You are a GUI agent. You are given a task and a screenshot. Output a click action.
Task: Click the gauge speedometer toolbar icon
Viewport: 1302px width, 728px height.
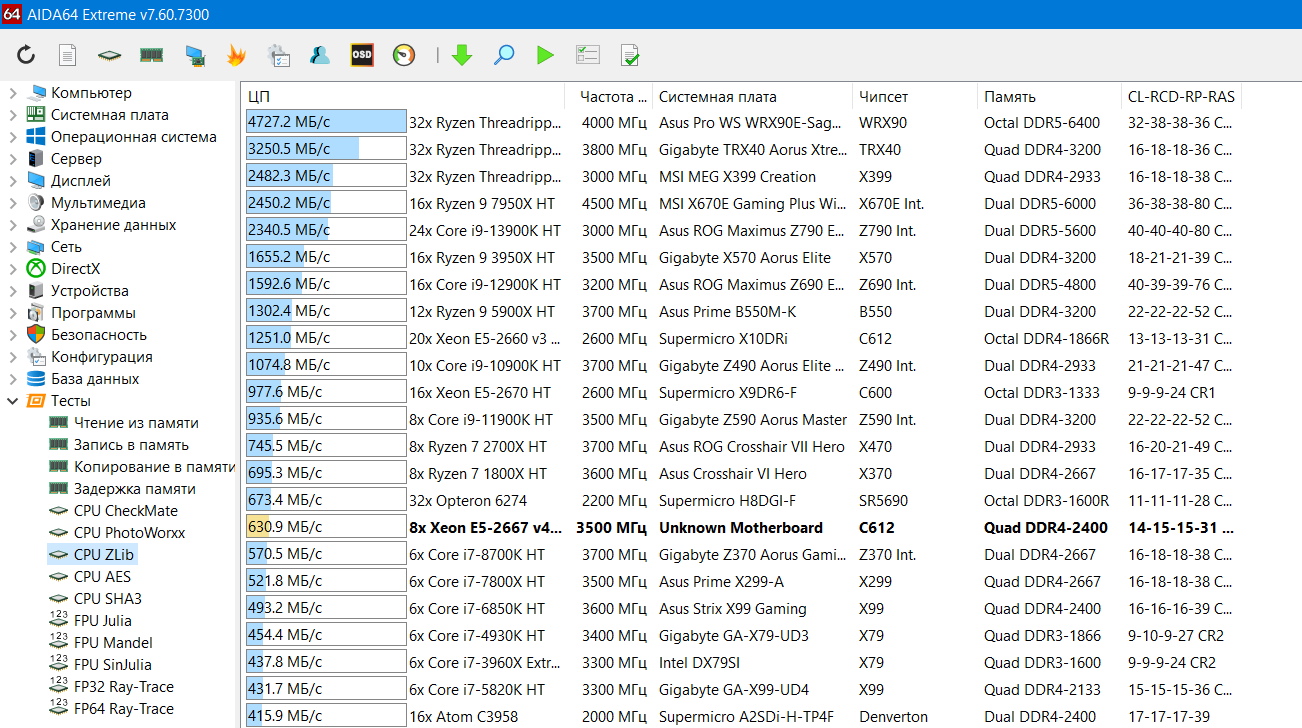(404, 55)
